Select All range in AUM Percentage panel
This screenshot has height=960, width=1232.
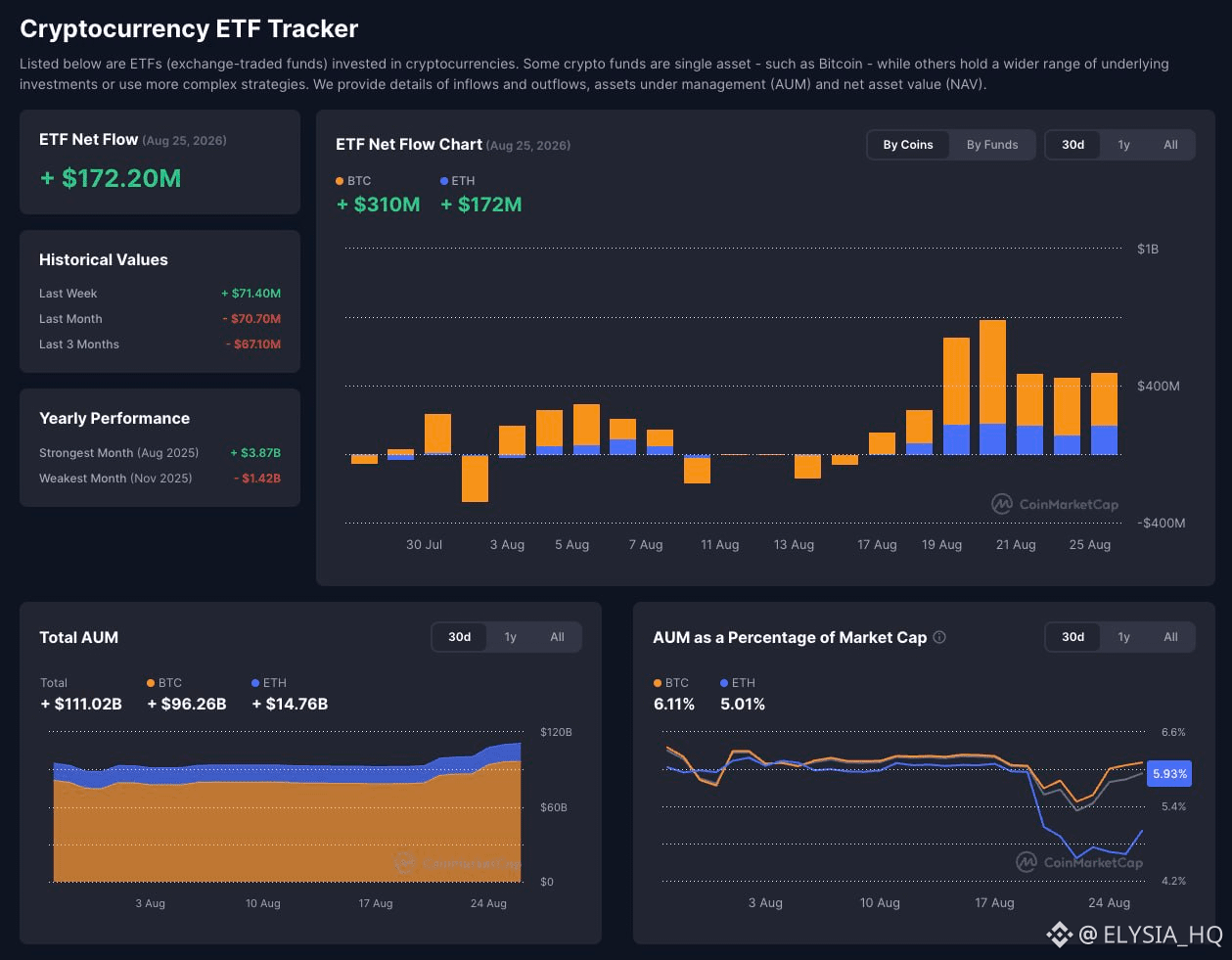pyautogui.click(x=1170, y=637)
